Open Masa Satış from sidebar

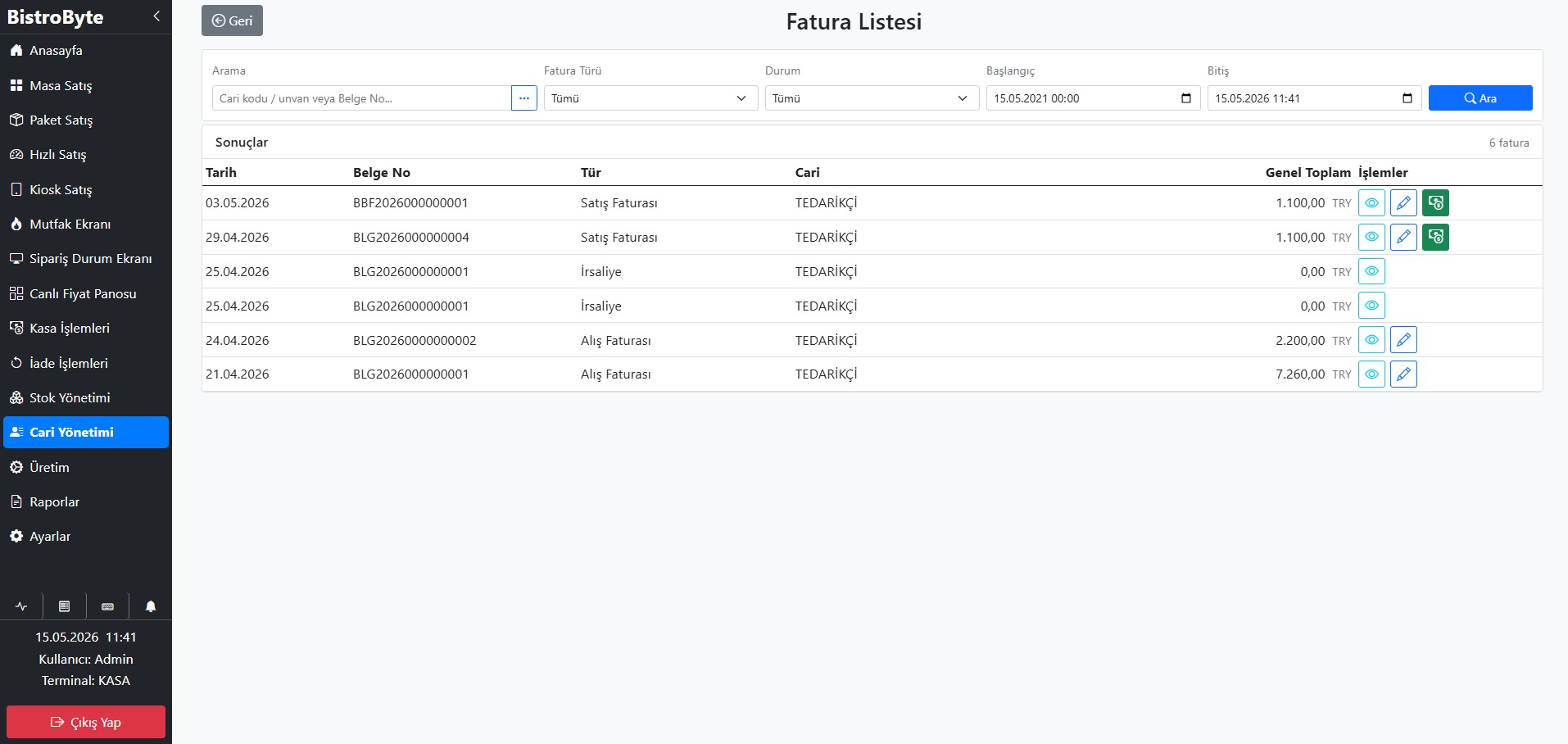coord(86,85)
